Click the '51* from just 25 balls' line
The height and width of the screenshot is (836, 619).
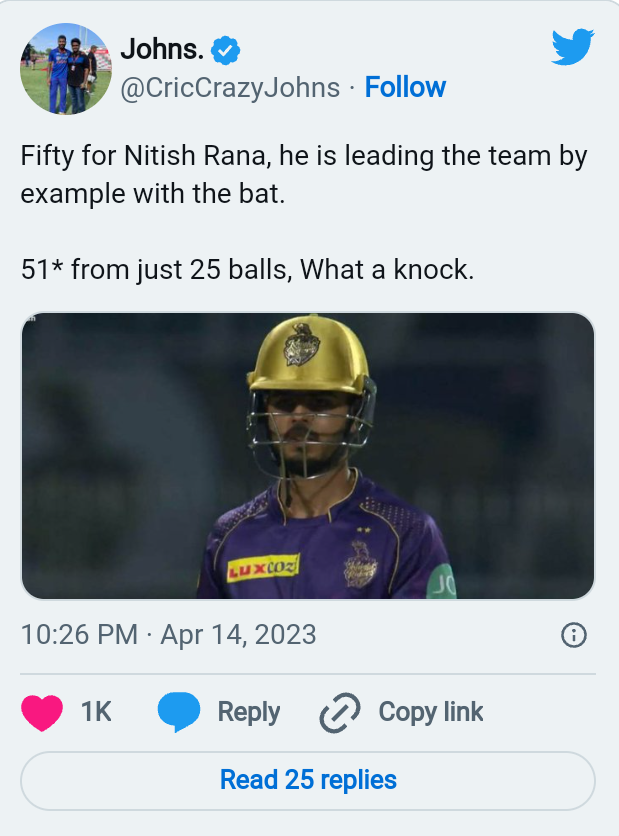pos(247,269)
